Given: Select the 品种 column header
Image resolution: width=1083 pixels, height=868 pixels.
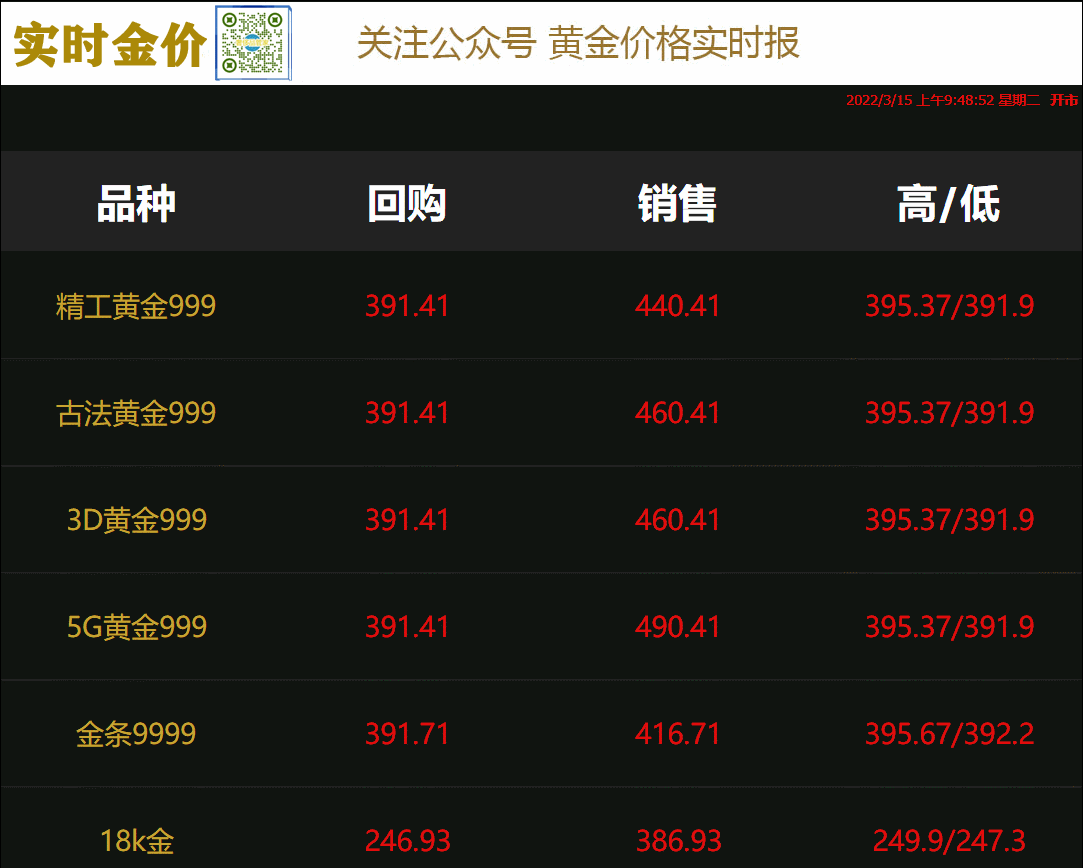Looking at the screenshot, I should pyautogui.click(x=136, y=204).
